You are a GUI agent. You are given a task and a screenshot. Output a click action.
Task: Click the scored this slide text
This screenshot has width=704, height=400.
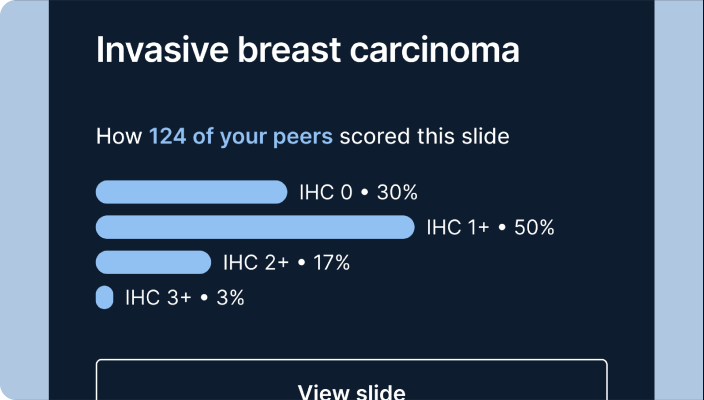424,136
